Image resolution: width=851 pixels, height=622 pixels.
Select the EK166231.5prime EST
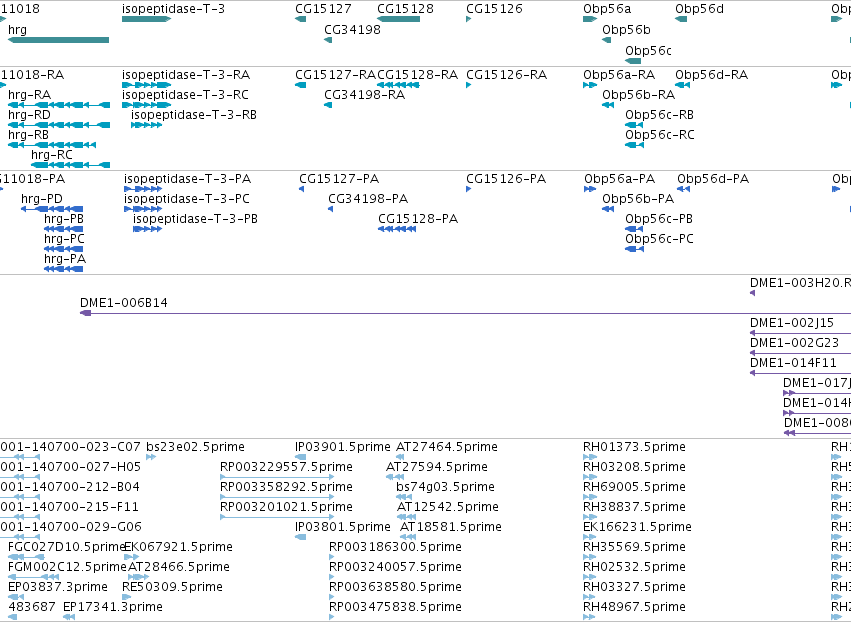coord(590,537)
